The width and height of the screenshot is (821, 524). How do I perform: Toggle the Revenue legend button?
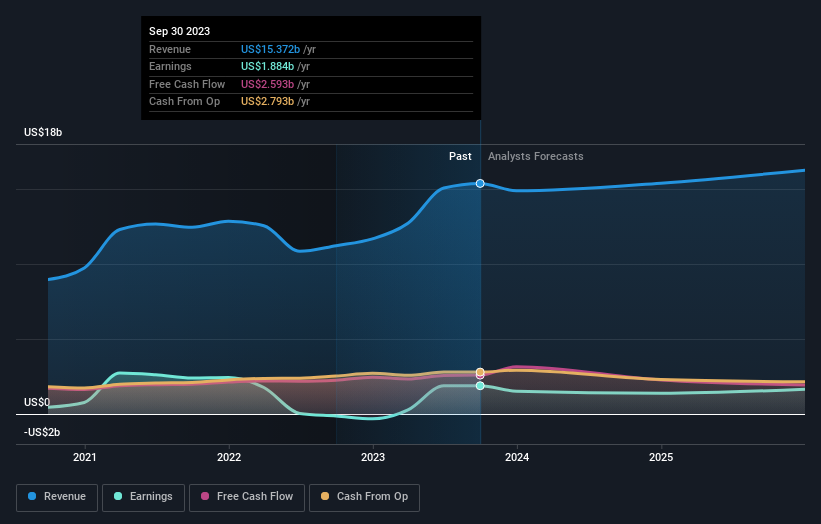coord(57,497)
